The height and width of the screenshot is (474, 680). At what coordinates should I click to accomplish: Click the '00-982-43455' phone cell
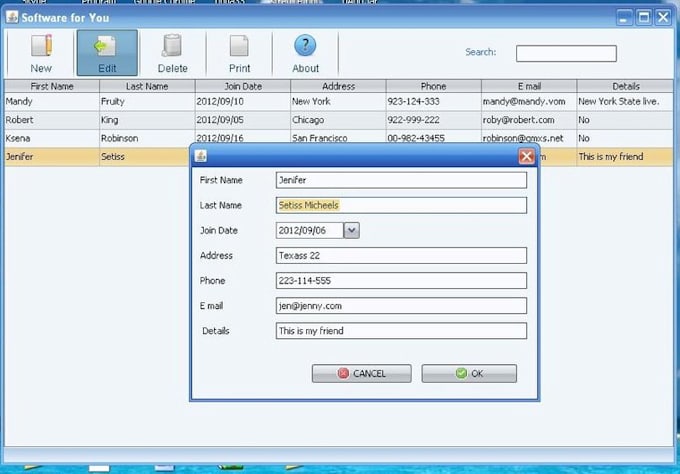[433, 137]
